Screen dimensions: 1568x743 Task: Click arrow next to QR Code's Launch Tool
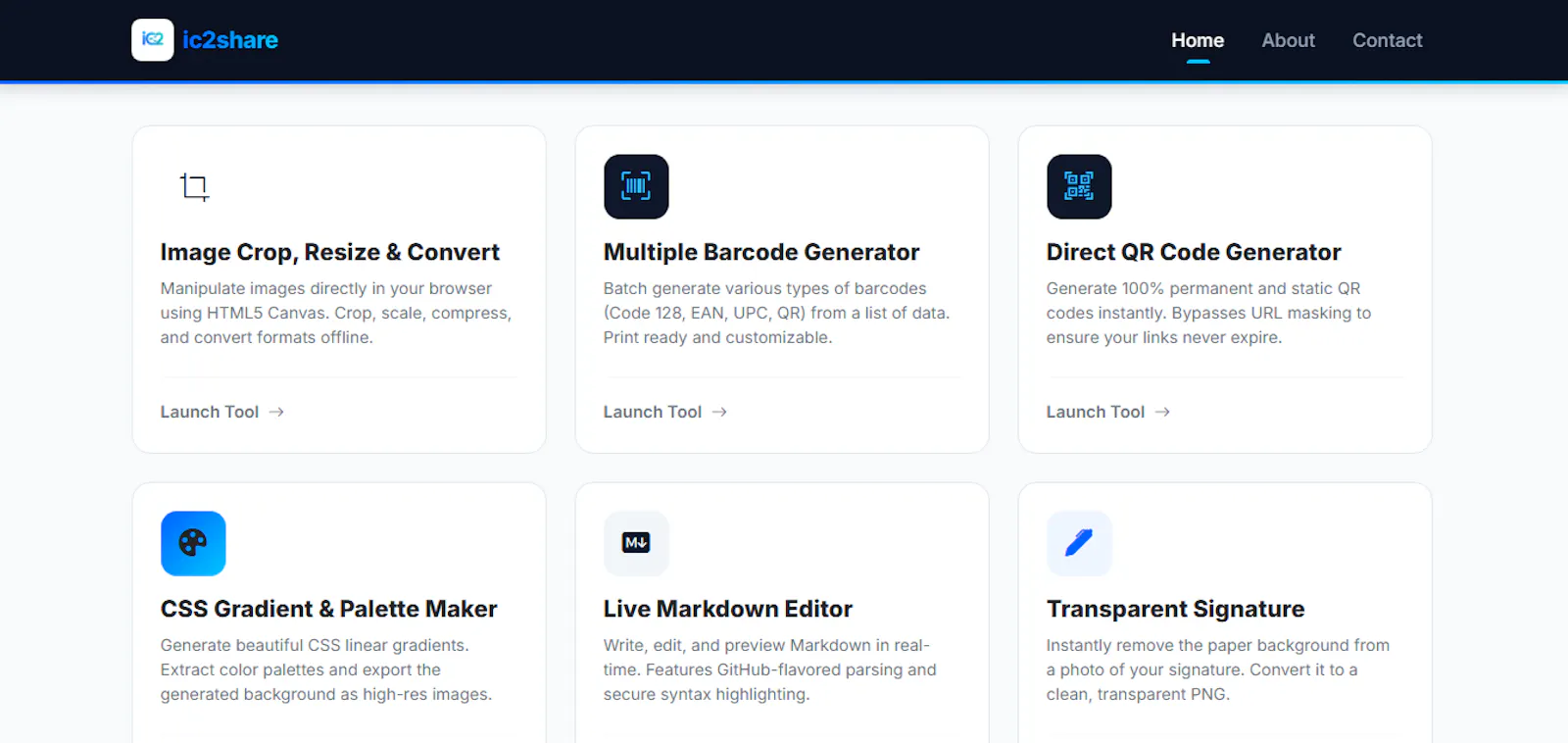[1162, 412]
